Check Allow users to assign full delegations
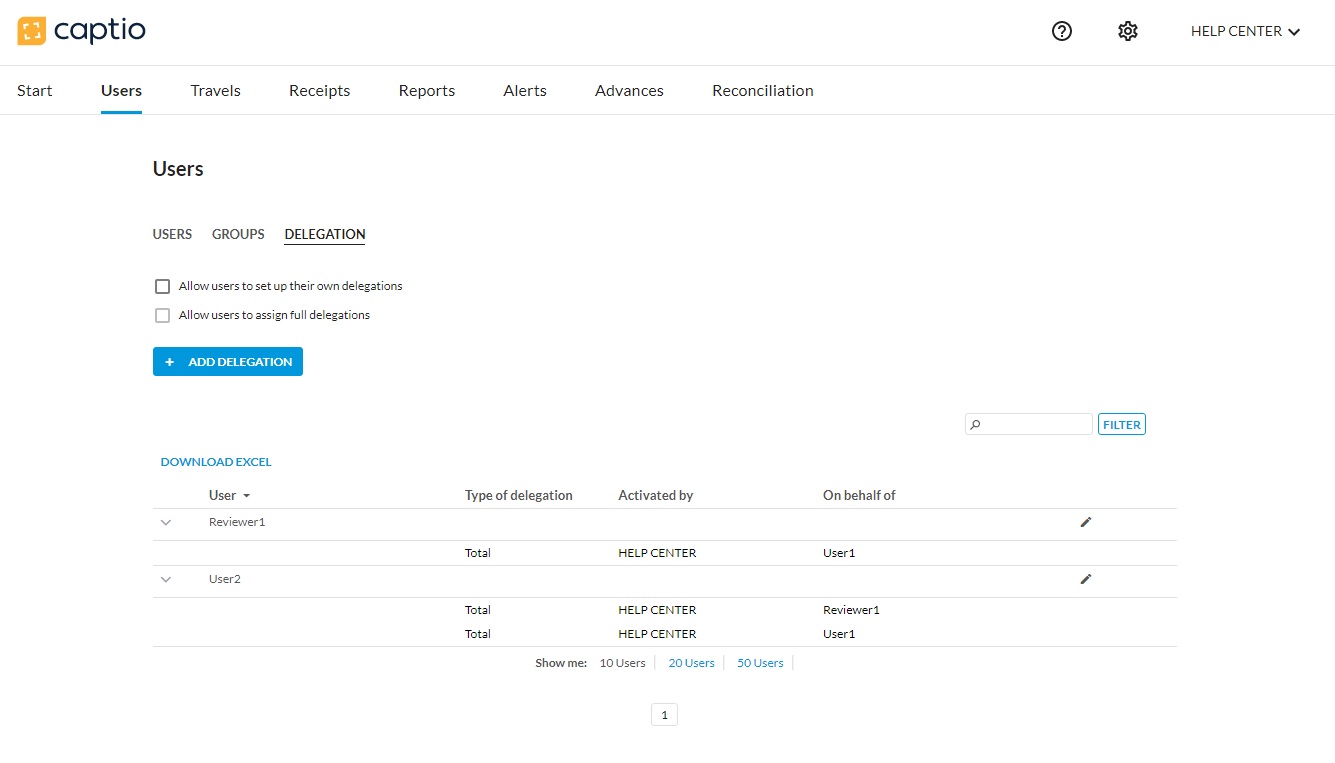Screen dimensions: 1335x763 pyautogui.click(x=163, y=316)
